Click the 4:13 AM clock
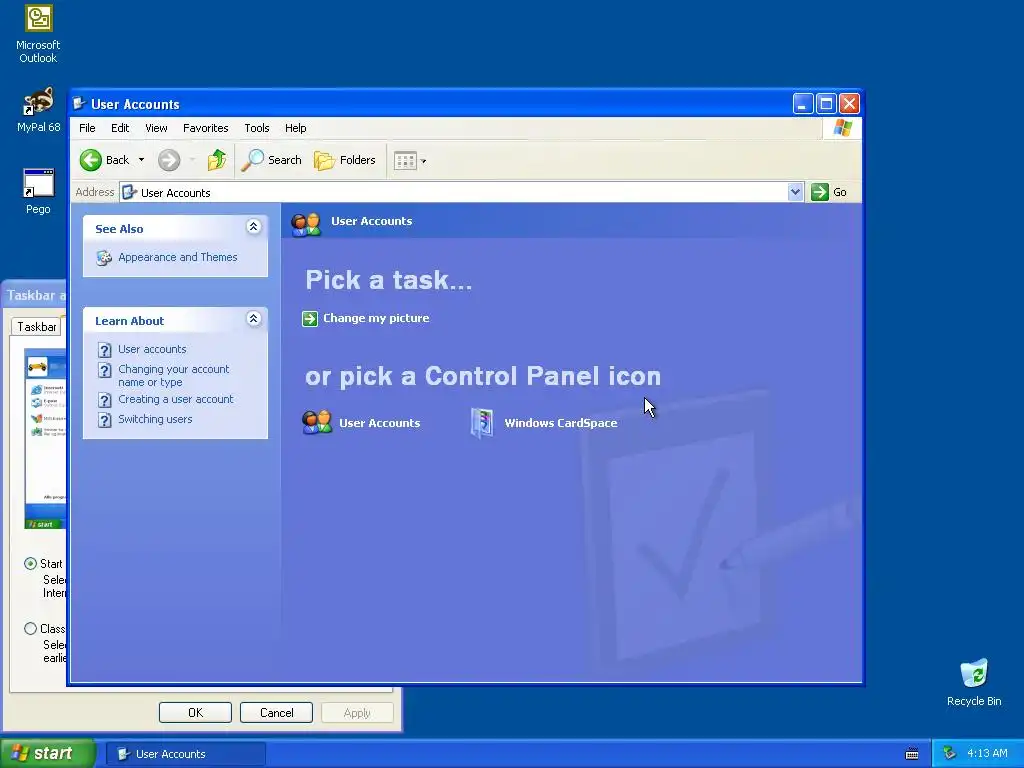 987,753
